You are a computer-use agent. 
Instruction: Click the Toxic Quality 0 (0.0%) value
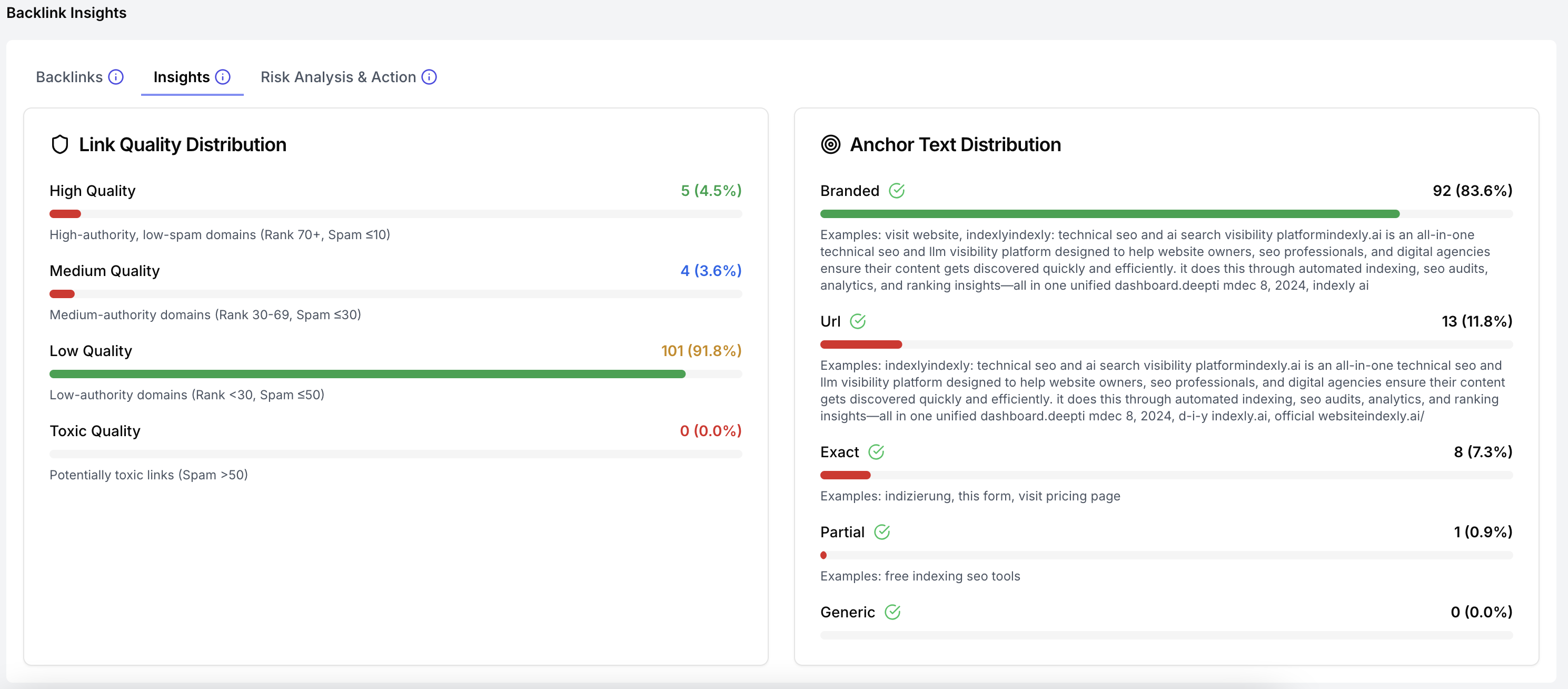click(710, 431)
